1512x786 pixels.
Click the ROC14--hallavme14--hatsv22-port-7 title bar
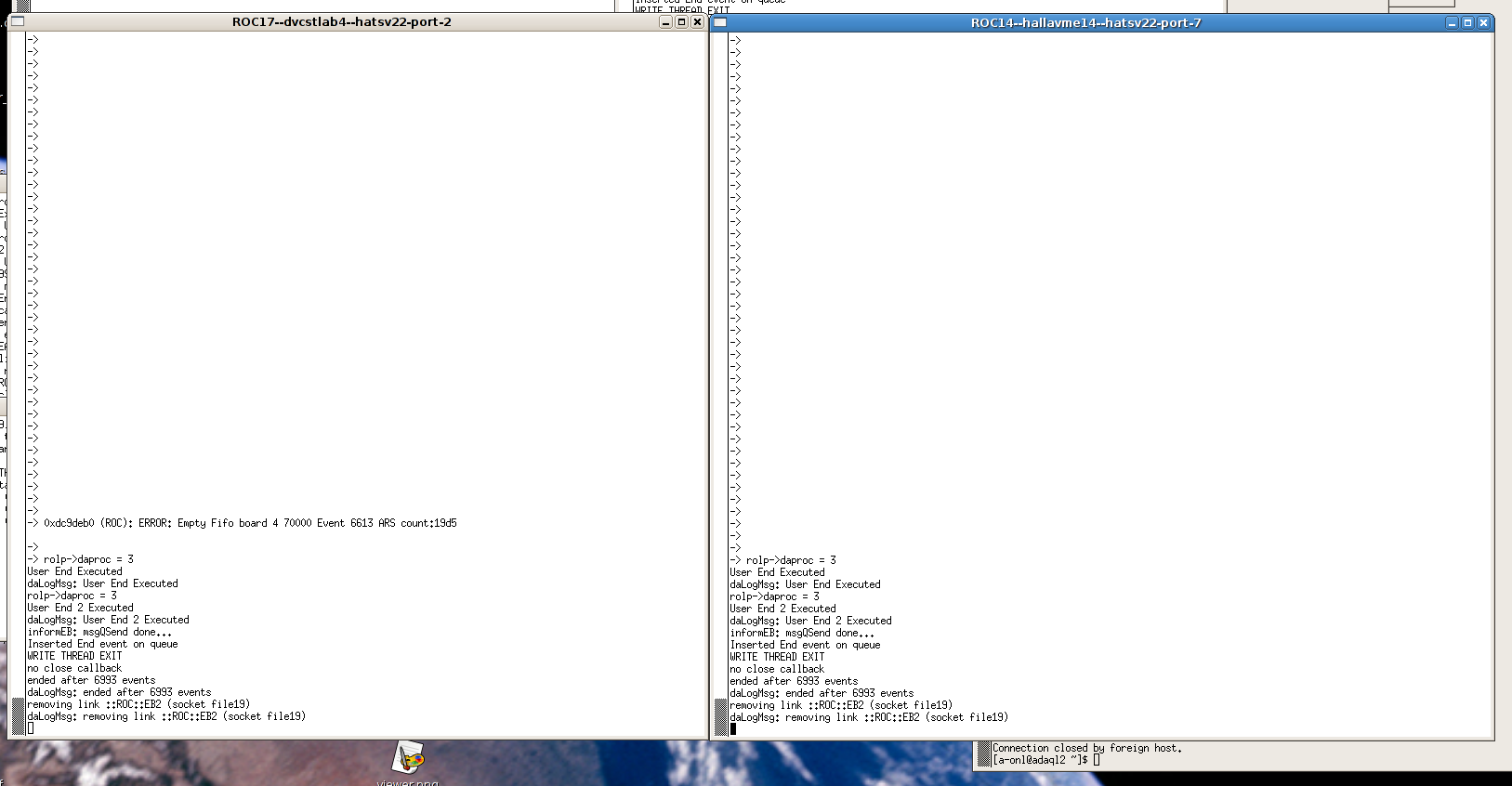(1085, 23)
